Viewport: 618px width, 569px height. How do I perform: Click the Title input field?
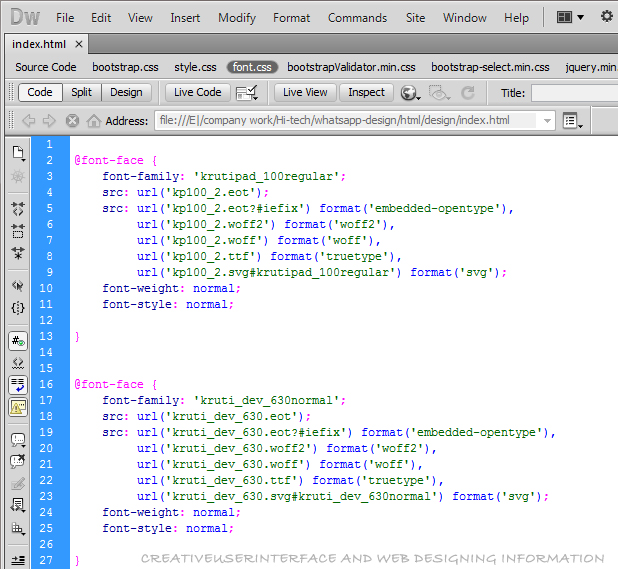click(575, 93)
